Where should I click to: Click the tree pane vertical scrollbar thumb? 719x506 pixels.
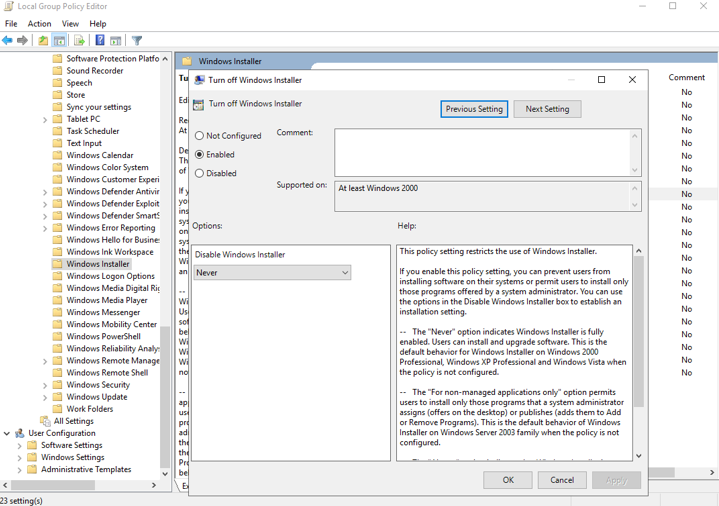(165, 397)
